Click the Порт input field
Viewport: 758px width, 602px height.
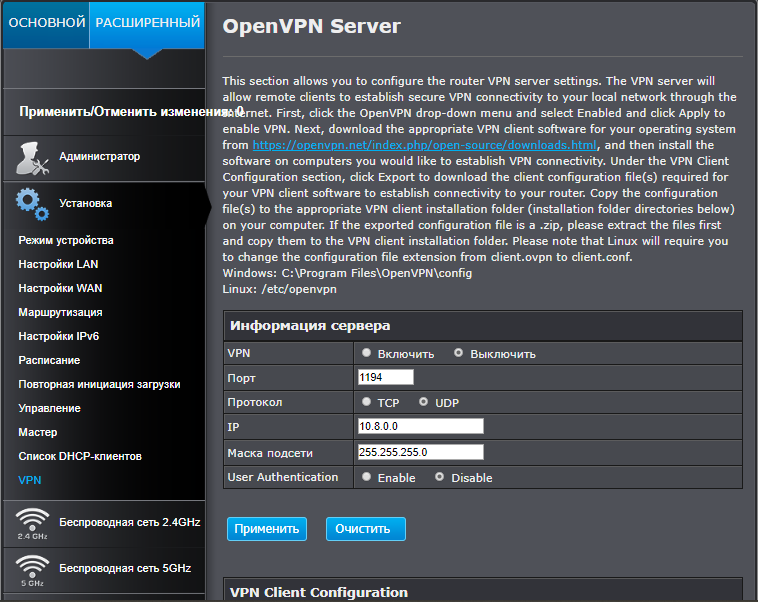(x=386, y=377)
